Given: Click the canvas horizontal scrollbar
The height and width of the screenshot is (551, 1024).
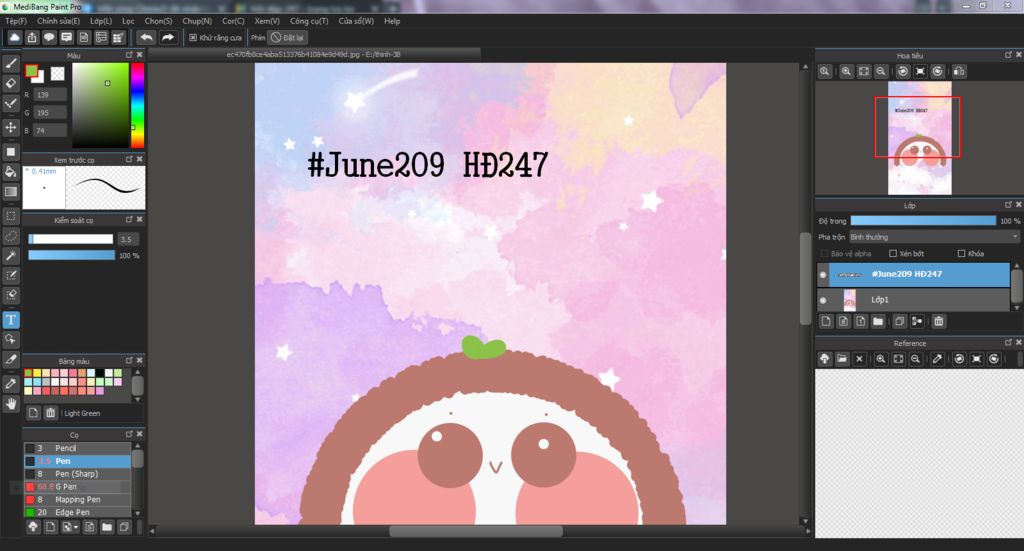Looking at the screenshot, I should pos(475,531).
